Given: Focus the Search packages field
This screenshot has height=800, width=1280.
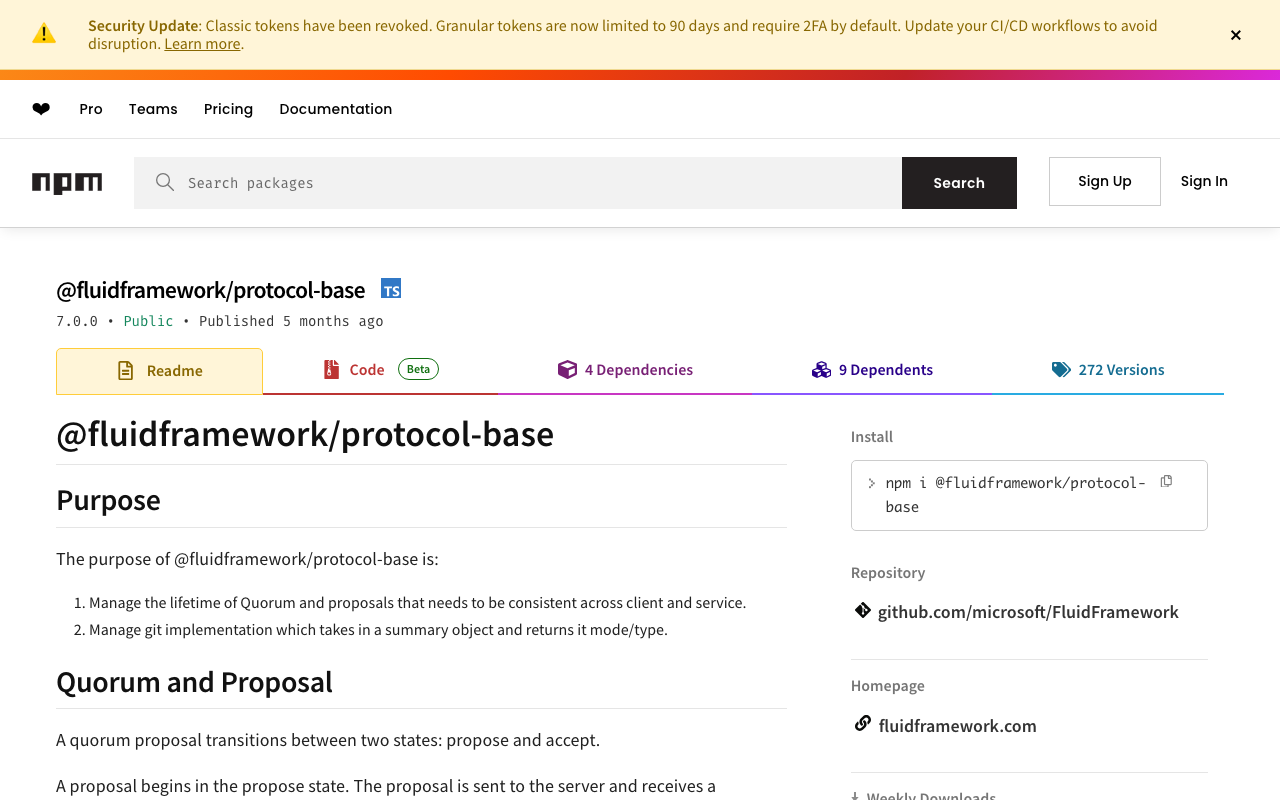Looking at the screenshot, I should point(518,183).
